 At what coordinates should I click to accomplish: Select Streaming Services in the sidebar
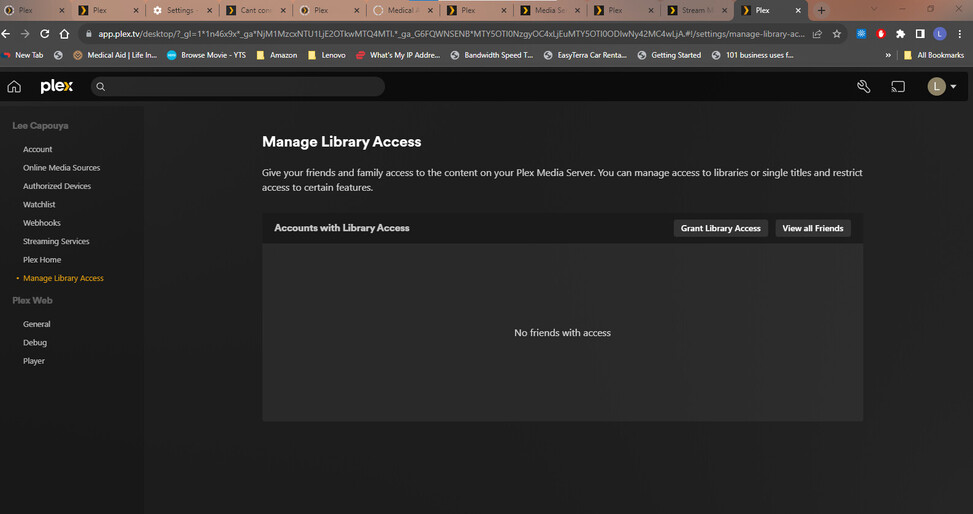[x=56, y=241]
